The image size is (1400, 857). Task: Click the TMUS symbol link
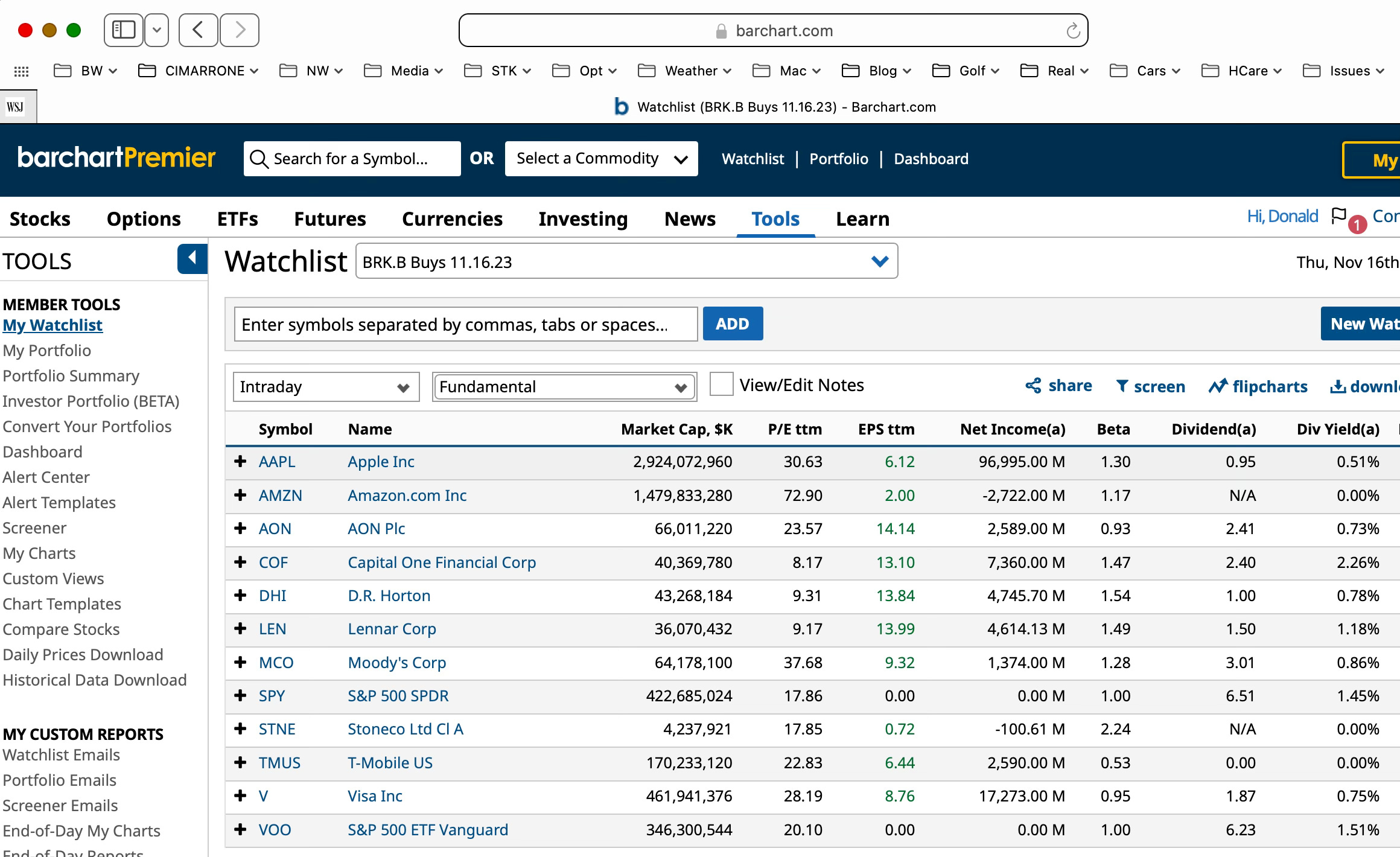(x=279, y=763)
